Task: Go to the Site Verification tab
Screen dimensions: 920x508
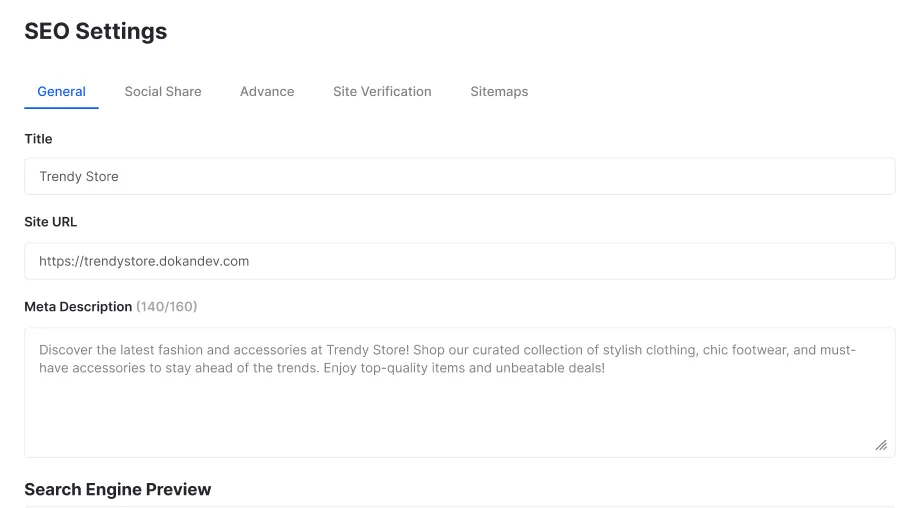Action: pyautogui.click(x=382, y=92)
